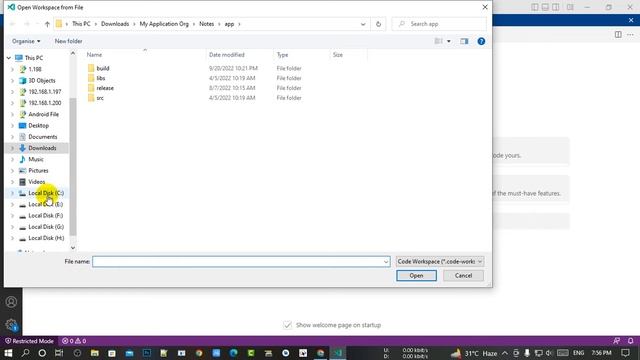
Task: Open the dialog Help icon
Action: coord(481,41)
